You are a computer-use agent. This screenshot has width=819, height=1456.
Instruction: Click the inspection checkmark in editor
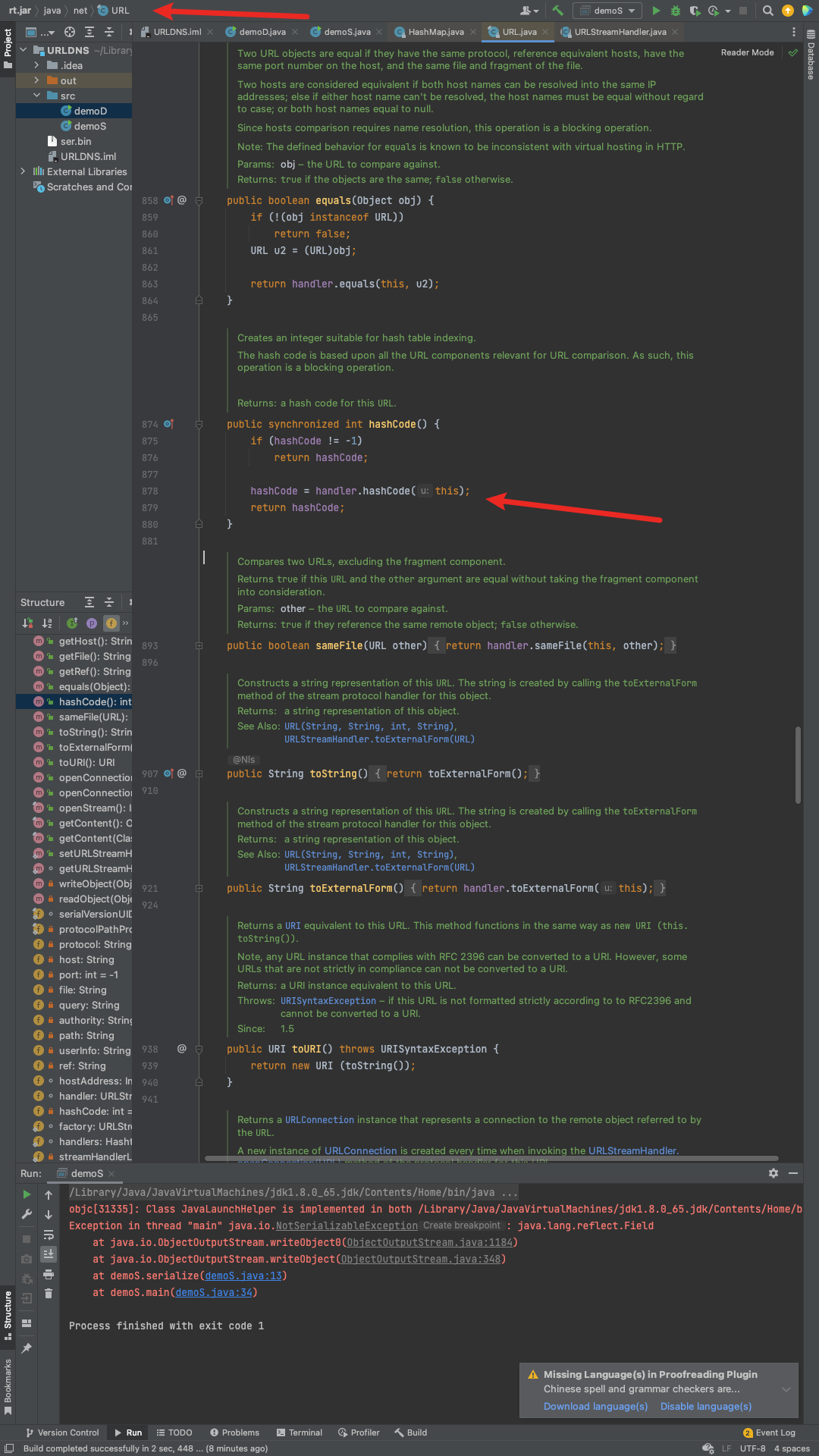793,52
